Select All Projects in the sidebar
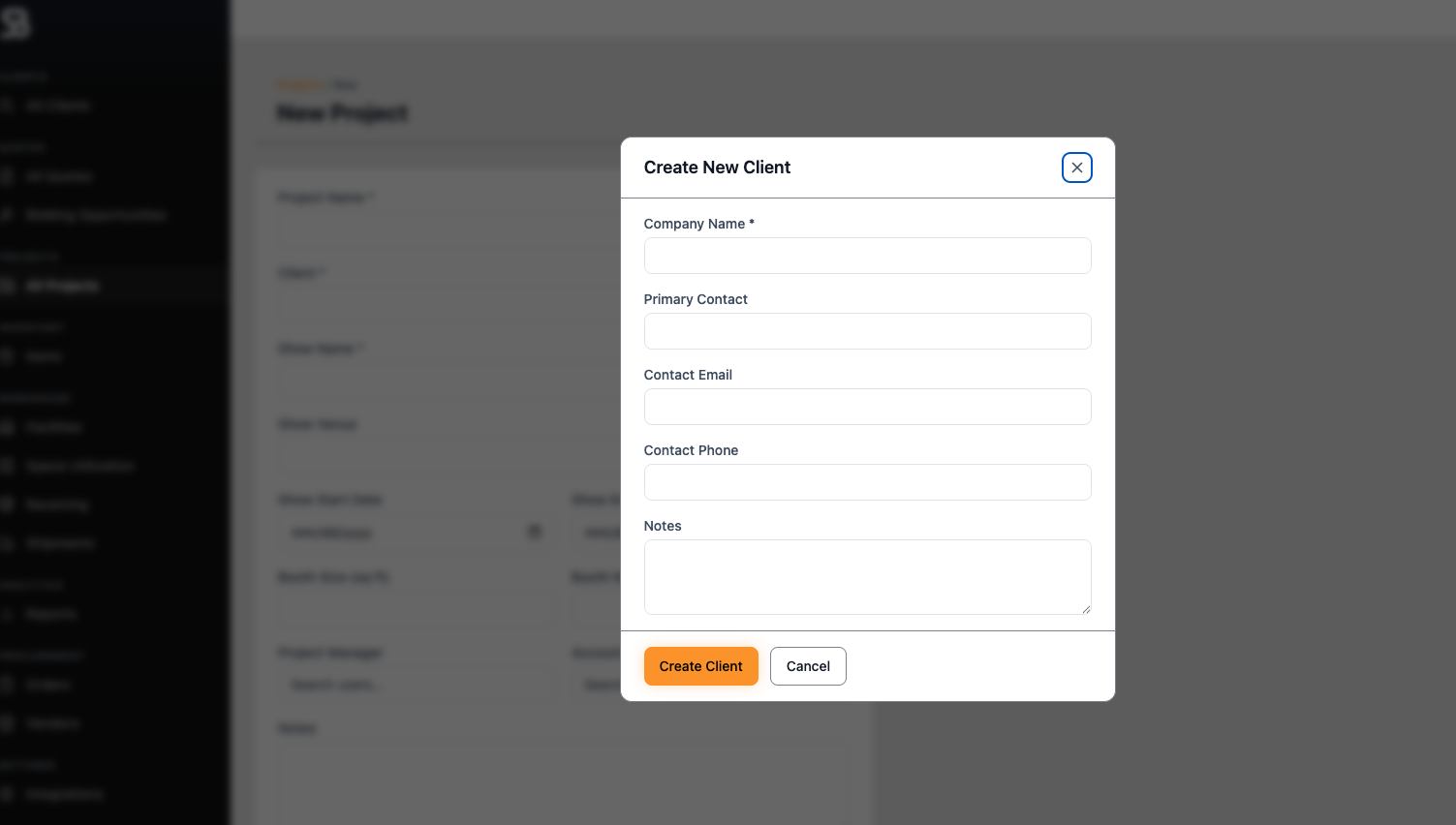 [x=62, y=286]
